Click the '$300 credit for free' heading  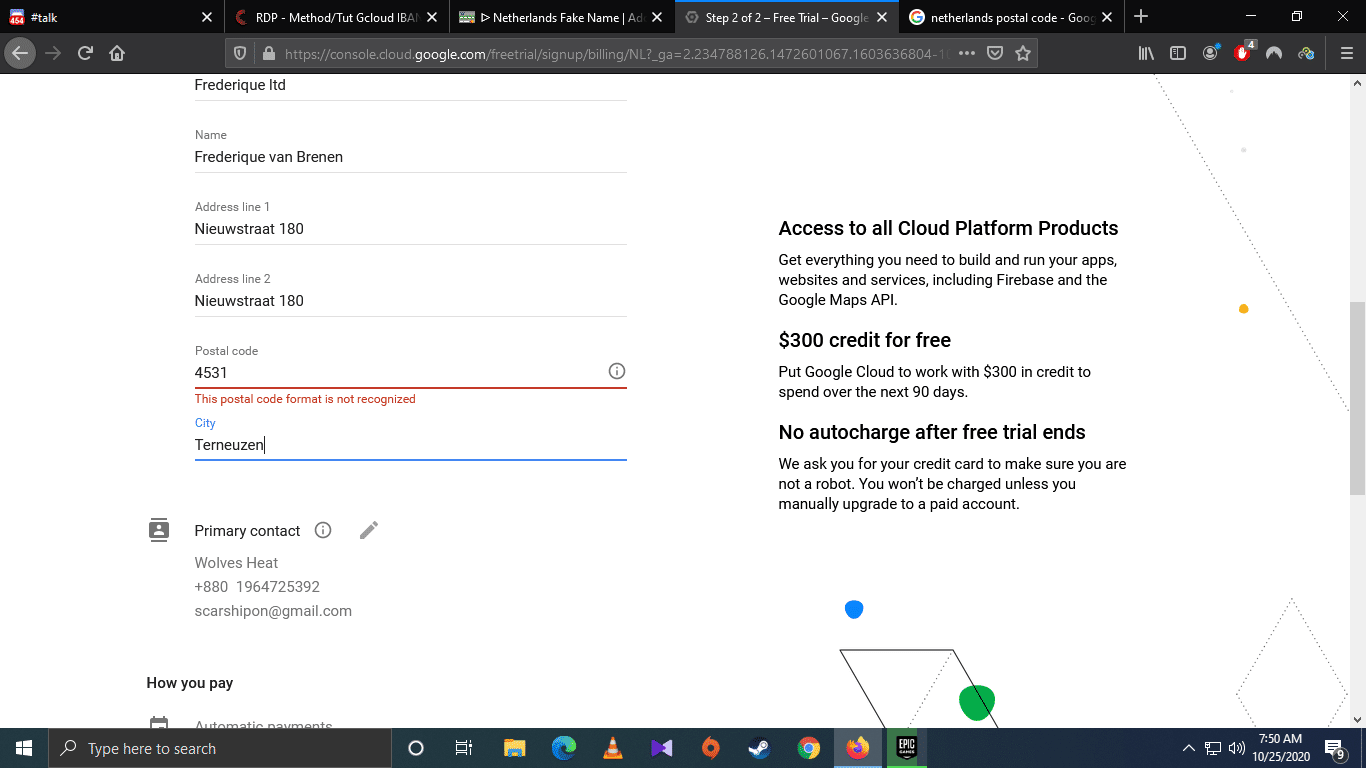click(x=865, y=340)
